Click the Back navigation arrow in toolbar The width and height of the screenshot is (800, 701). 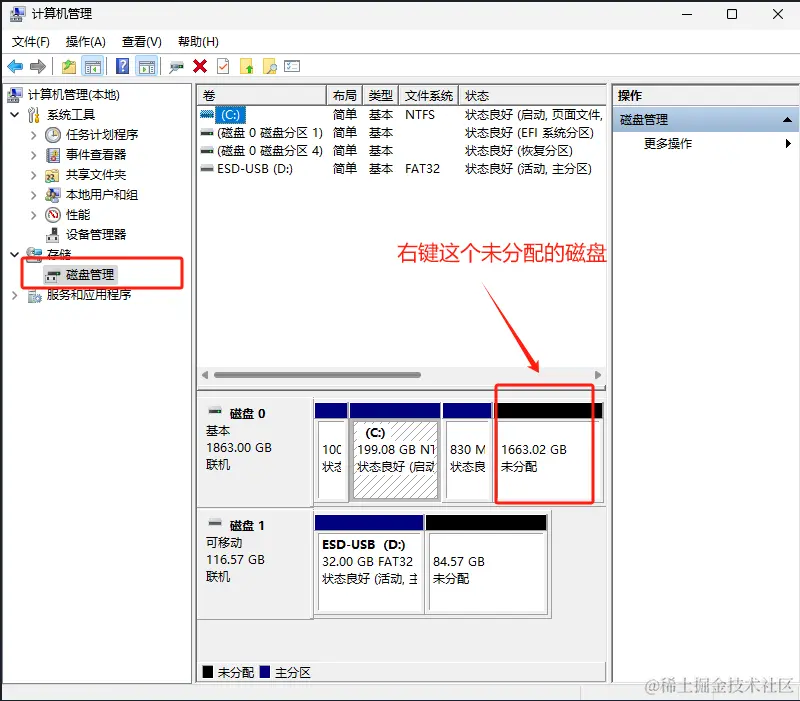(x=15, y=66)
